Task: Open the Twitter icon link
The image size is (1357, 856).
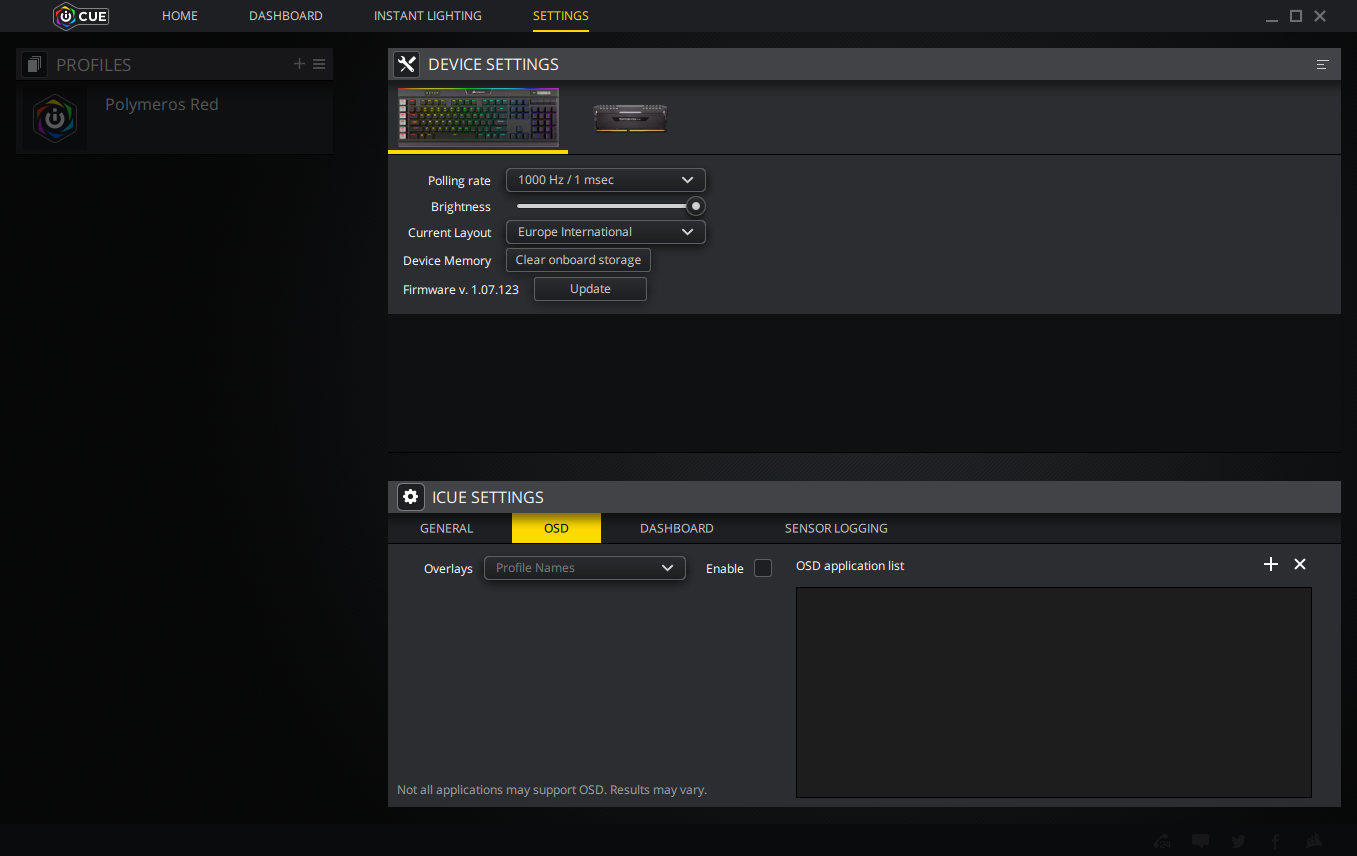Action: tap(1238, 841)
